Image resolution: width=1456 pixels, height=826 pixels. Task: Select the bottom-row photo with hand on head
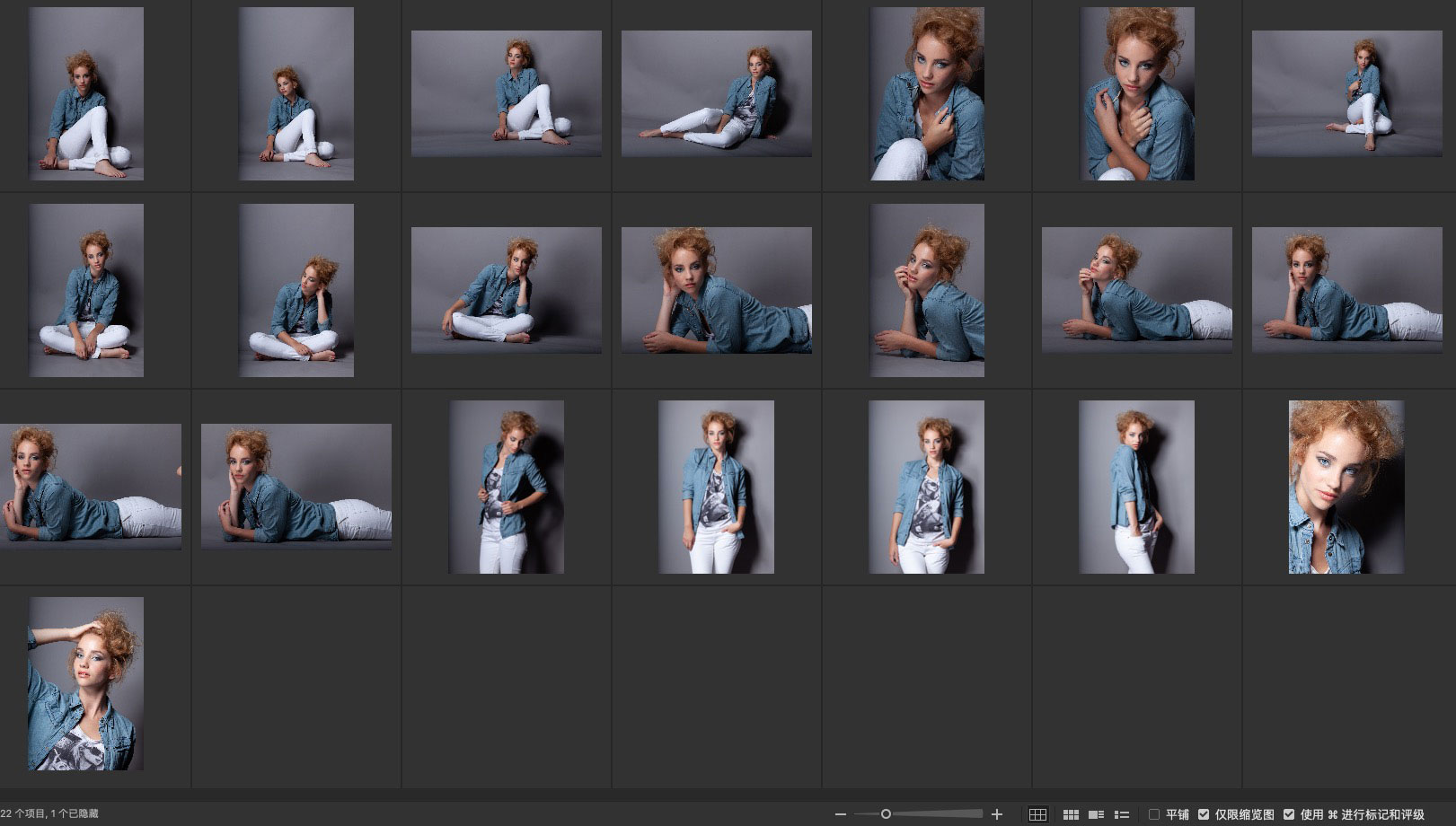tap(86, 683)
